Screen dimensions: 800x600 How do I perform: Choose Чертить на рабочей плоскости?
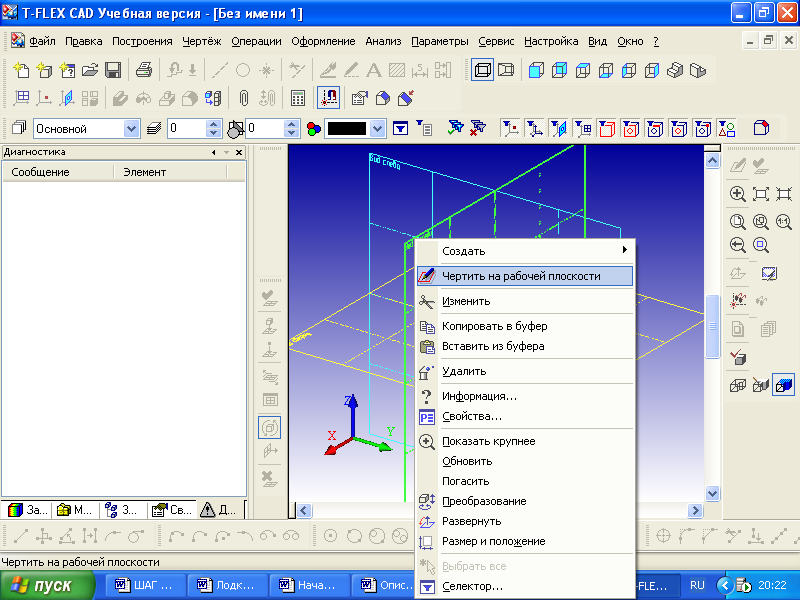click(x=525, y=276)
